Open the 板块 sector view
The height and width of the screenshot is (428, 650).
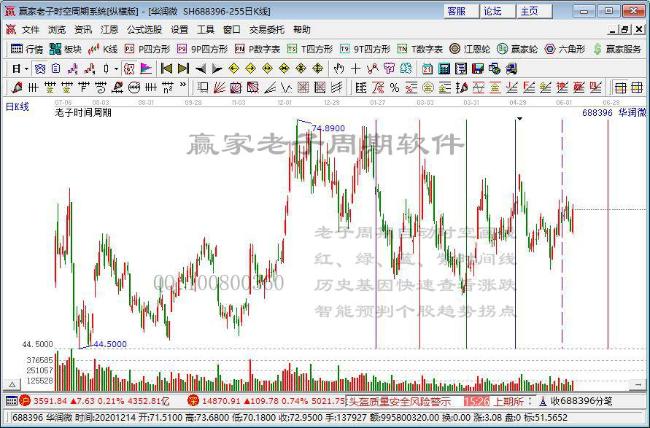point(65,49)
